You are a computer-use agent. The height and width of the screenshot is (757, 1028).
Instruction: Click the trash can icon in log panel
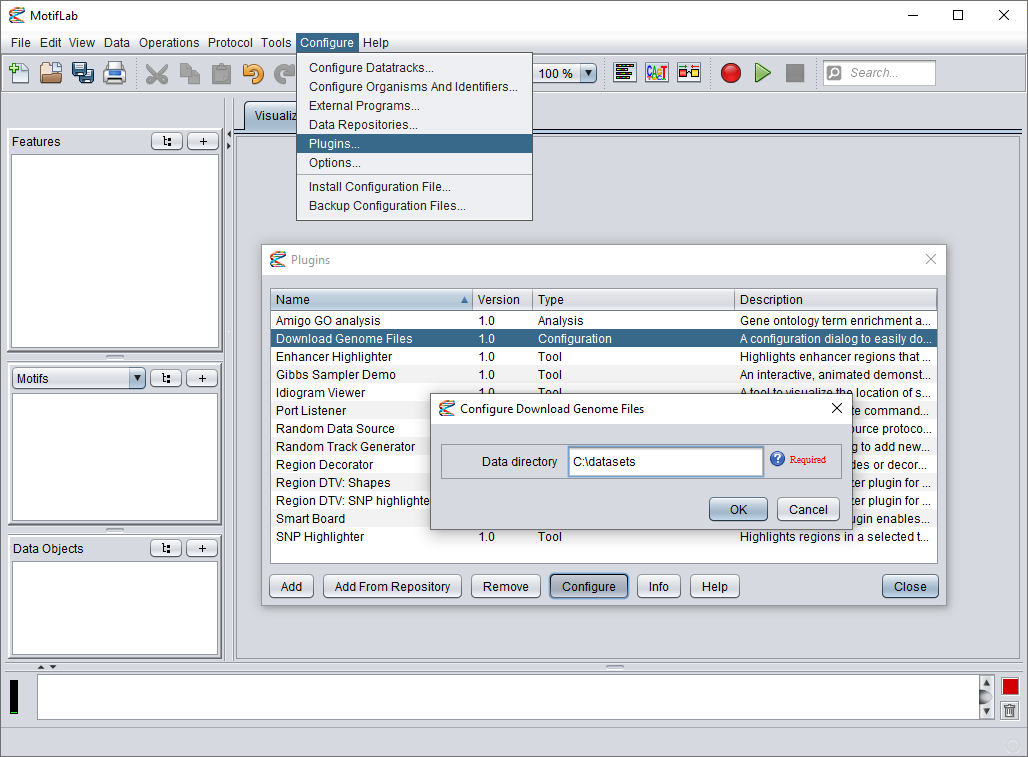(x=1010, y=710)
